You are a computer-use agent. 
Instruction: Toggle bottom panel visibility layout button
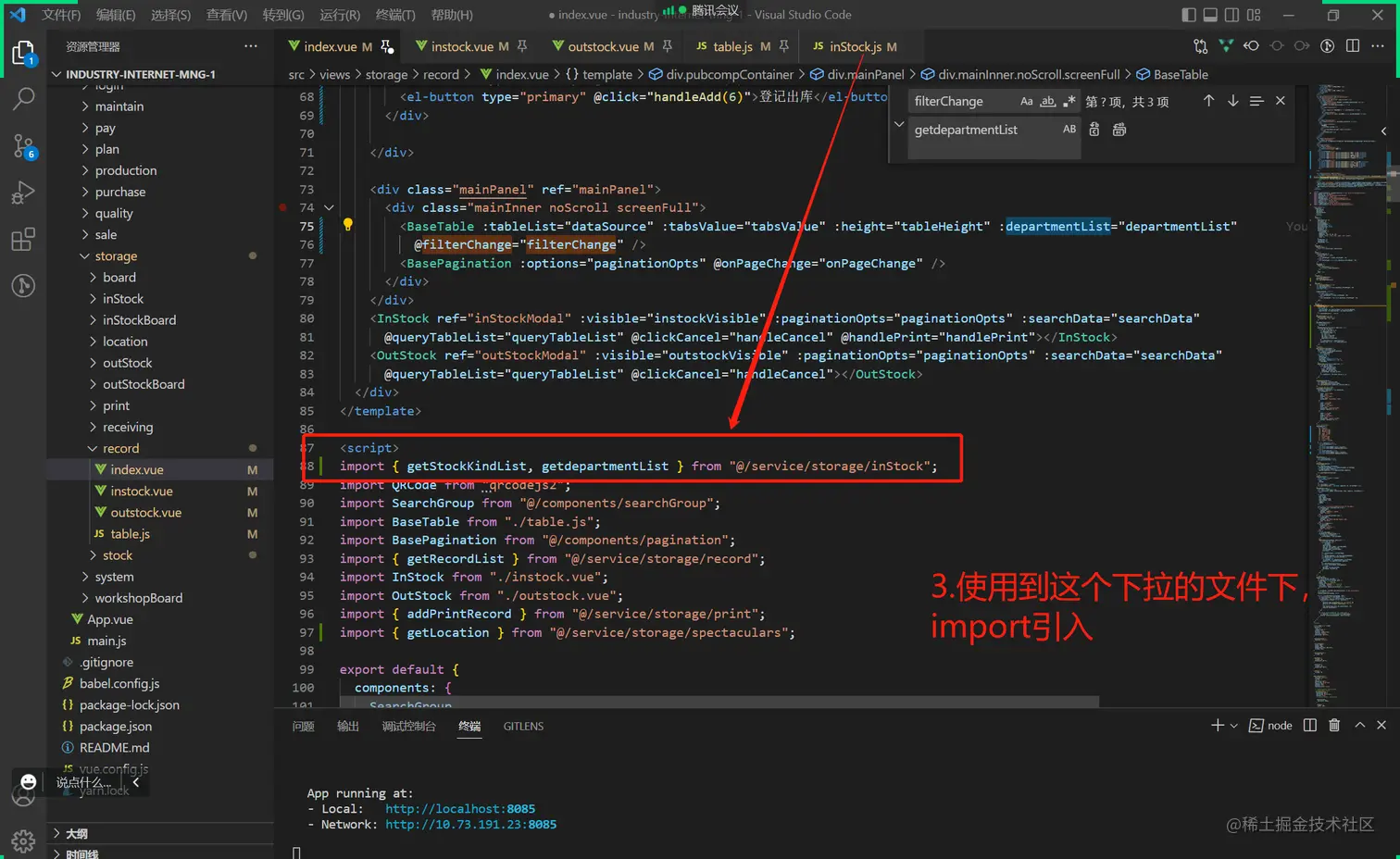(1210, 15)
